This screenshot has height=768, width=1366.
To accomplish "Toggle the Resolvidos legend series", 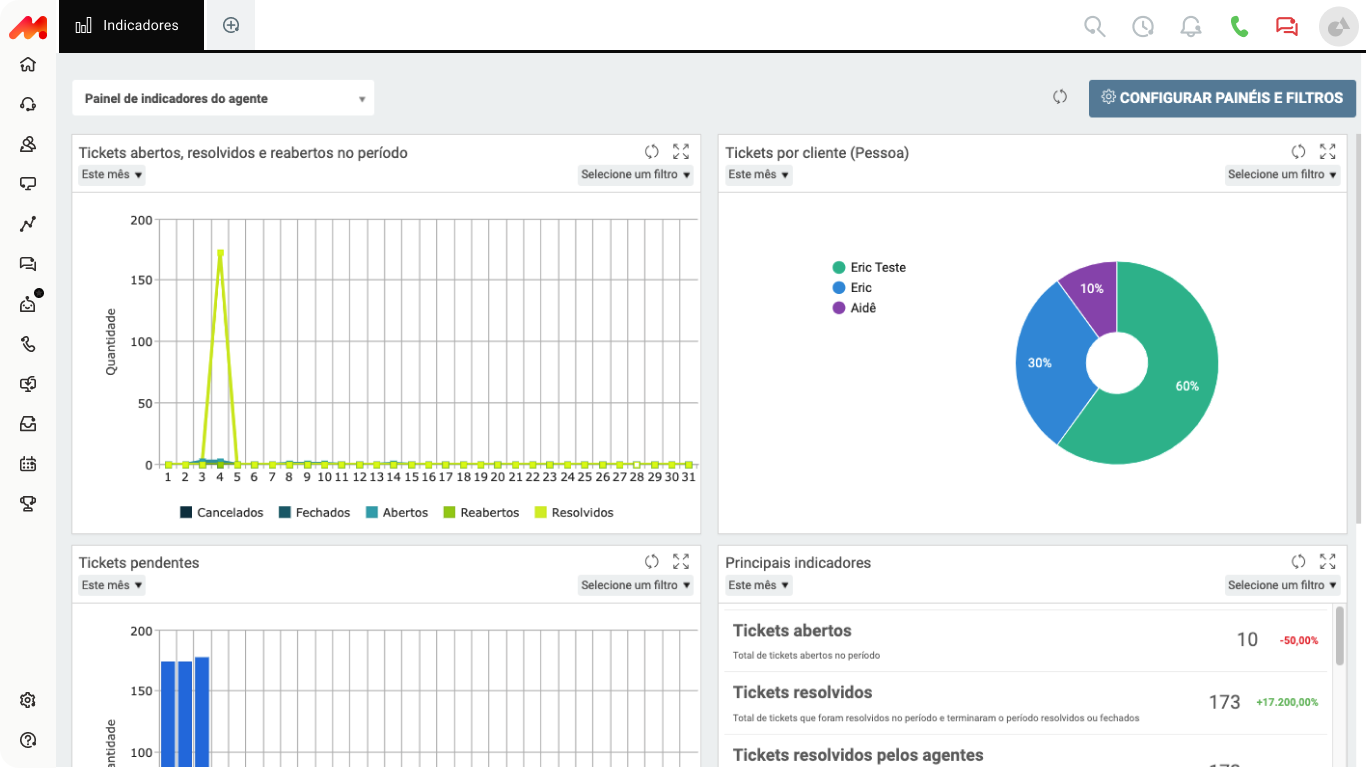I will point(574,512).
